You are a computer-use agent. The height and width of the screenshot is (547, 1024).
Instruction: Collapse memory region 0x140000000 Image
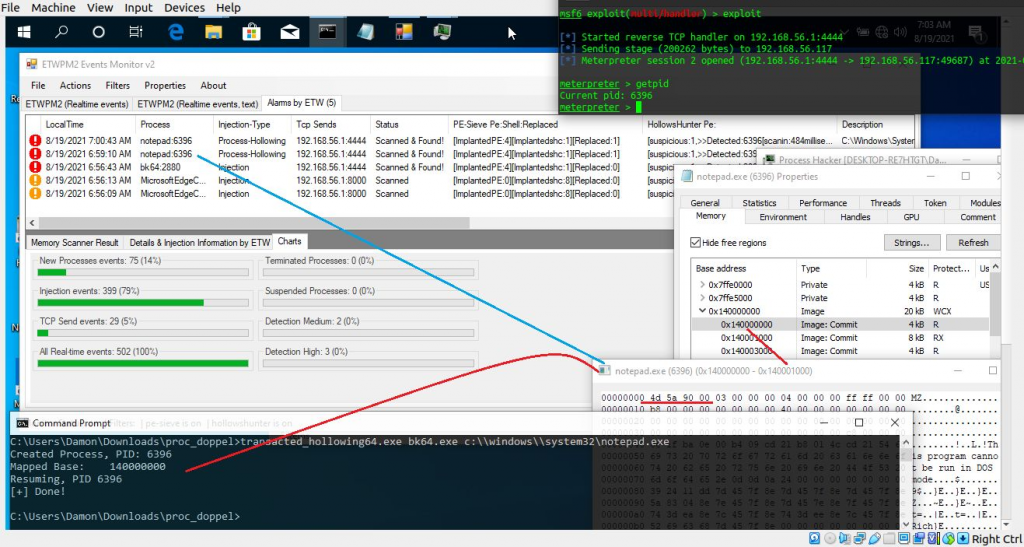pos(702,311)
